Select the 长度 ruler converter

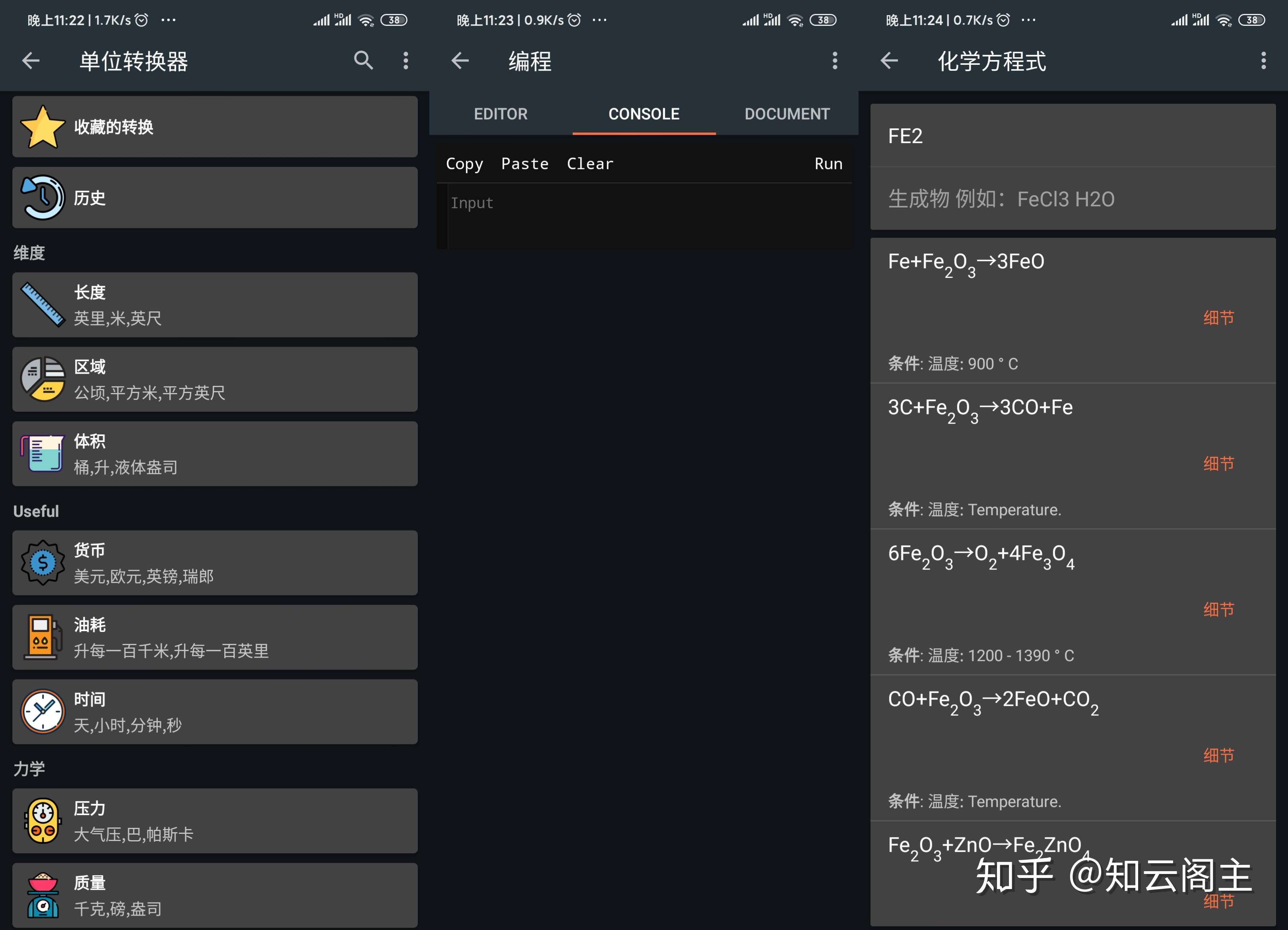(x=215, y=305)
